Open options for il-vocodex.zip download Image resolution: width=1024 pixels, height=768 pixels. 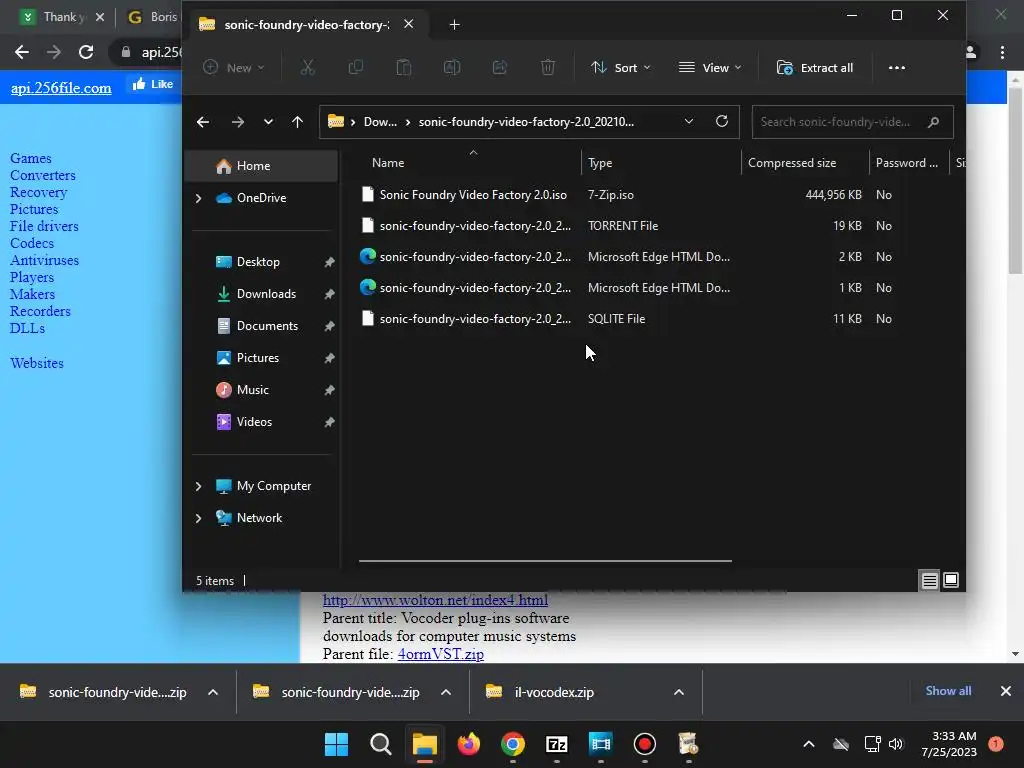pos(679,692)
